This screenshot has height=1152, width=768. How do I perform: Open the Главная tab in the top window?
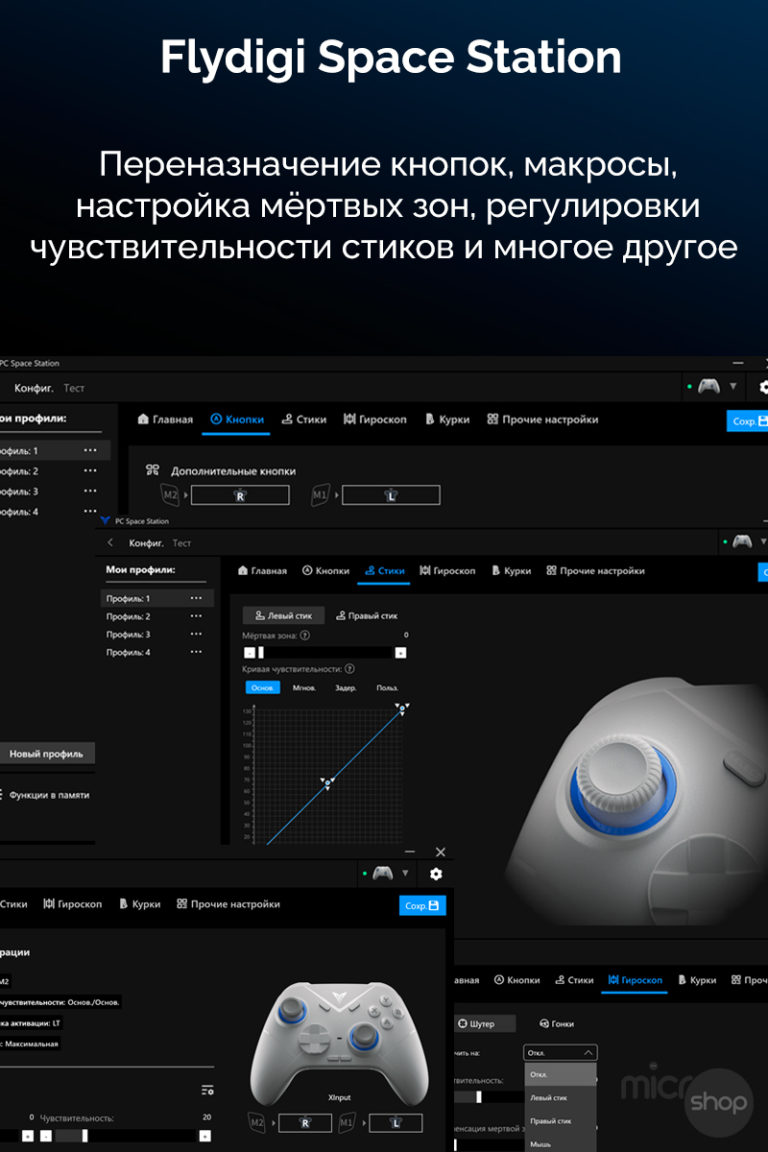coord(165,420)
